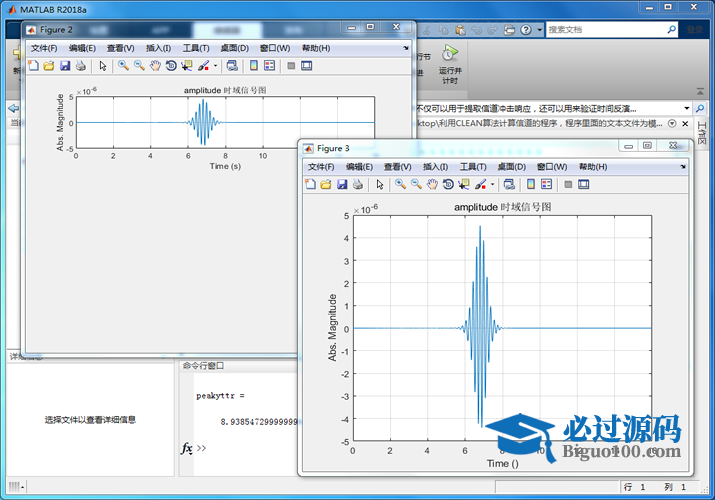Viewport: 715px width, 500px height.
Task: Open 编辑(E) menu in Figure 3
Action: point(359,167)
